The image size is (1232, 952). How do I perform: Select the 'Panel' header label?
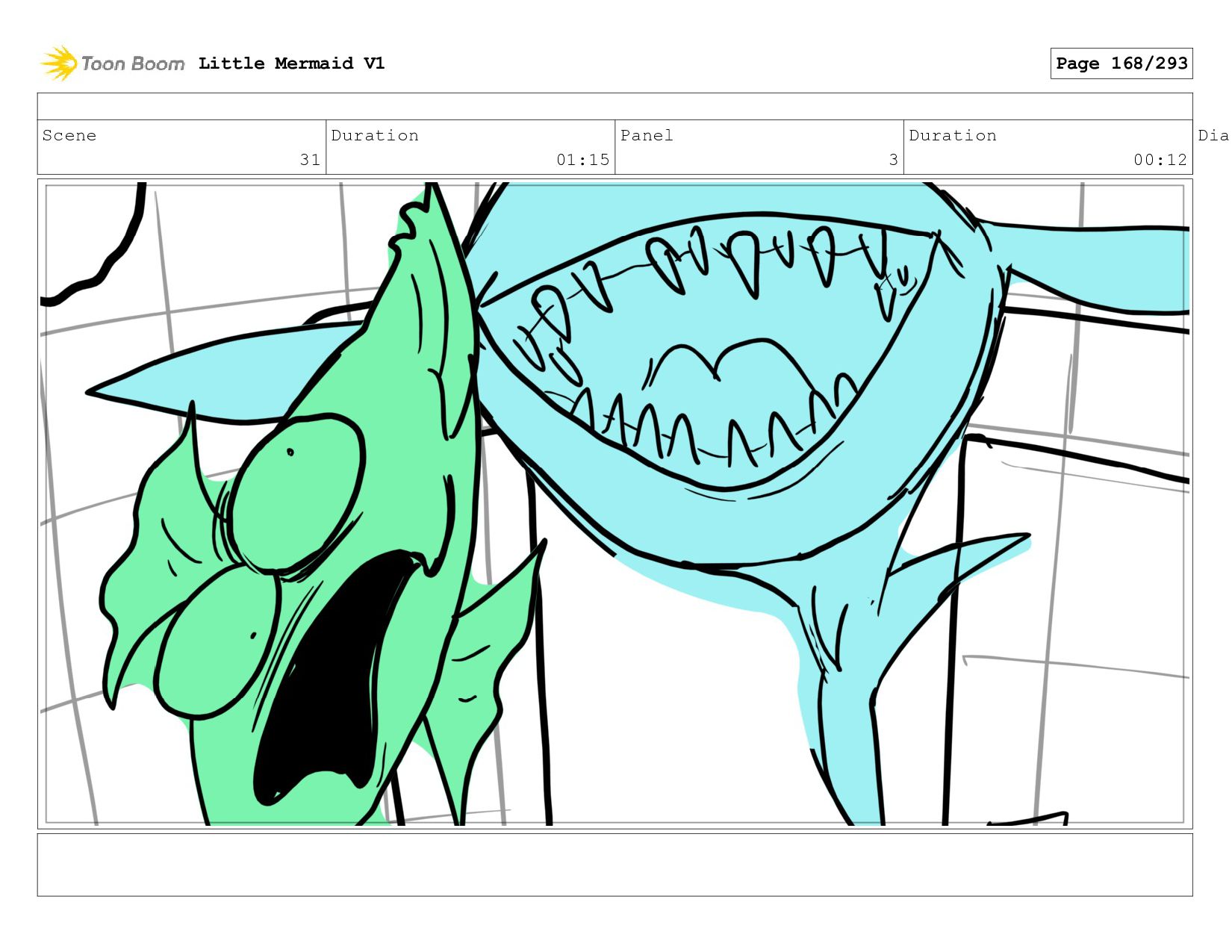click(x=647, y=135)
